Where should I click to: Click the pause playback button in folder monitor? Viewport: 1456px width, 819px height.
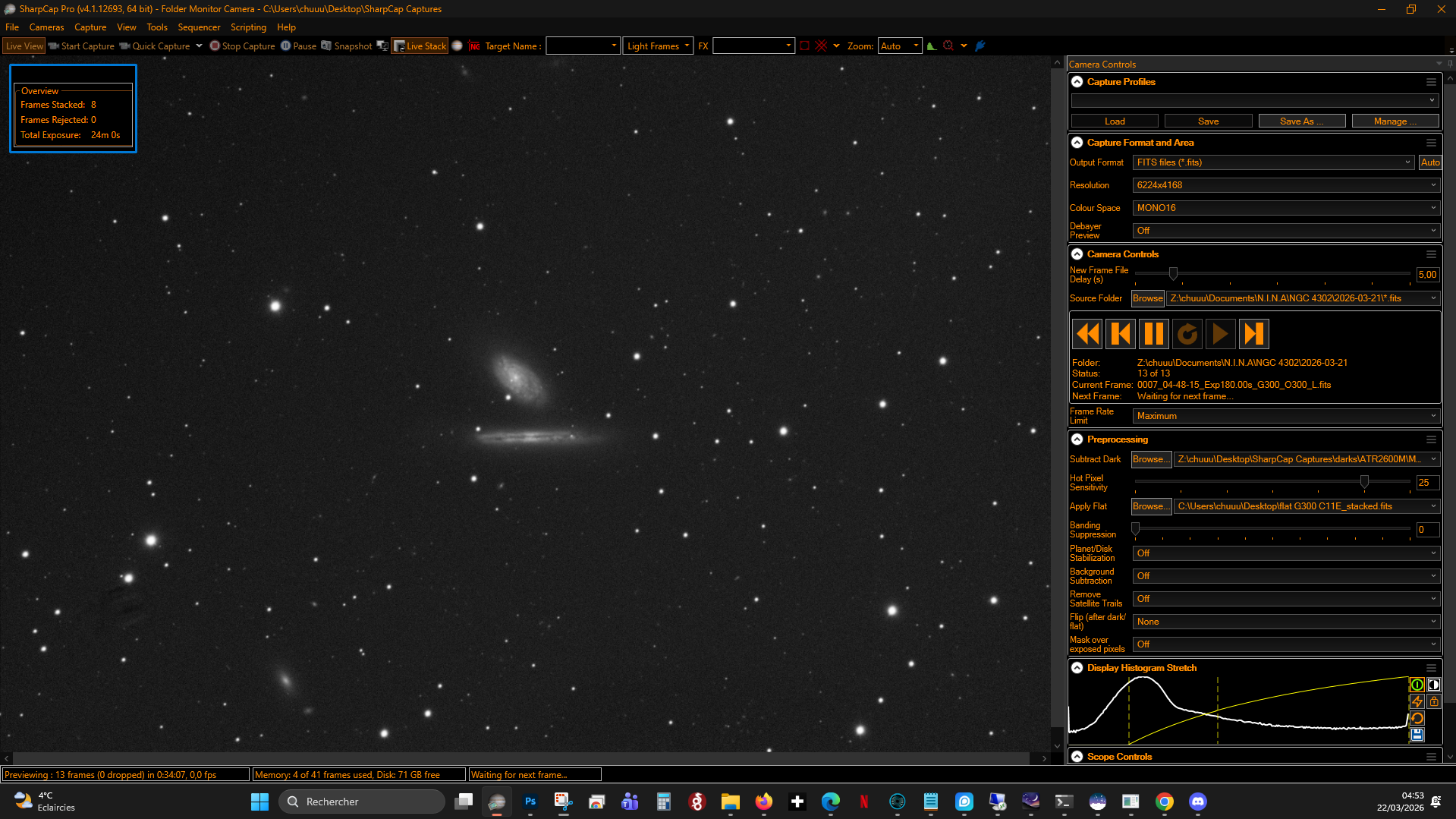(1154, 334)
